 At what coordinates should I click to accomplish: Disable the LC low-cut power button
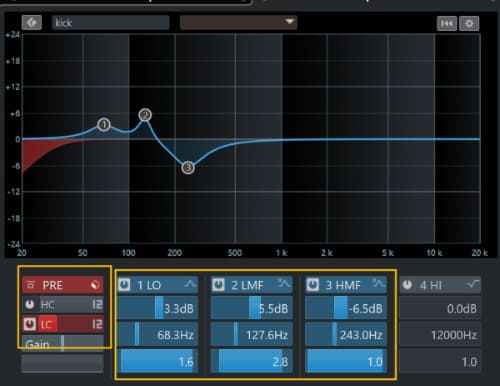click(30, 324)
